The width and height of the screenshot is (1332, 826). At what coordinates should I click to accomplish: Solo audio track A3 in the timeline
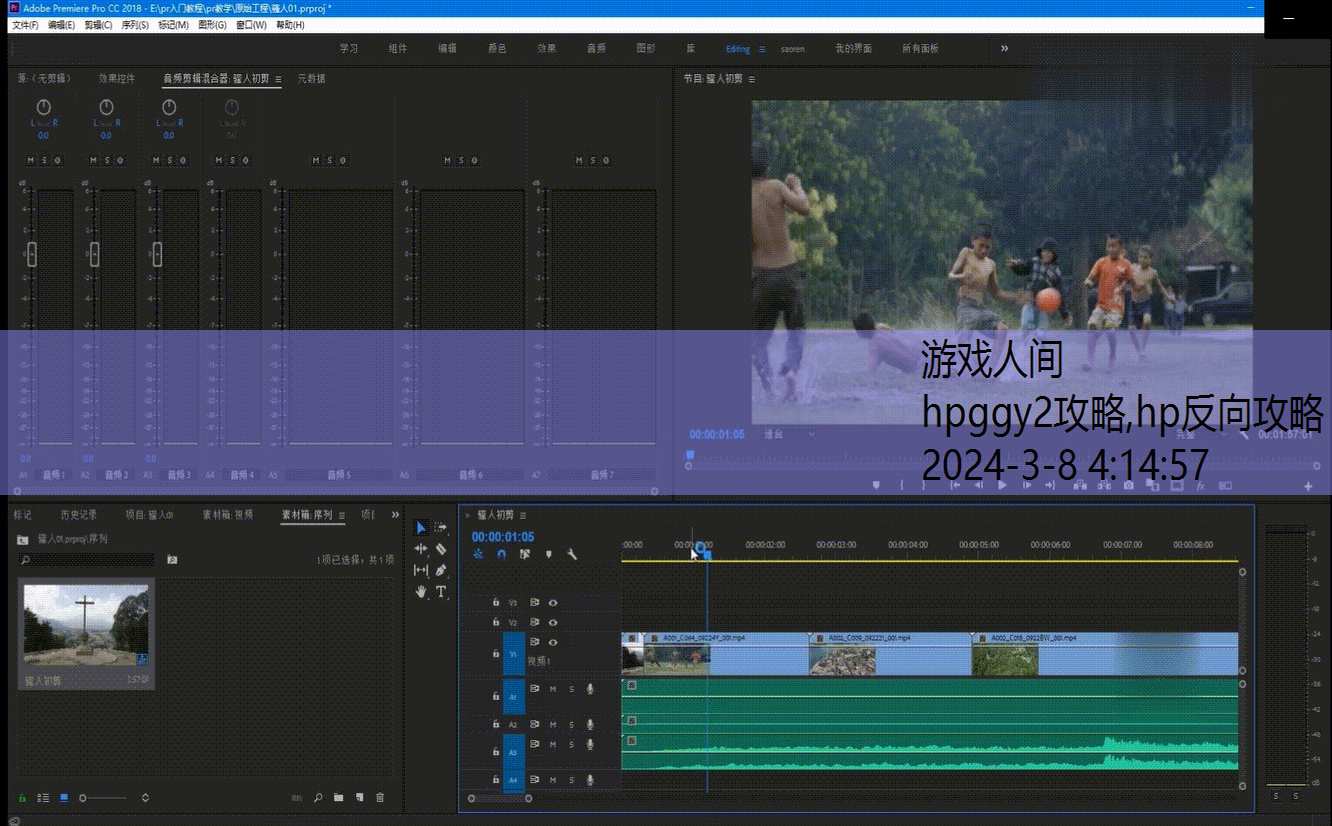click(572, 745)
